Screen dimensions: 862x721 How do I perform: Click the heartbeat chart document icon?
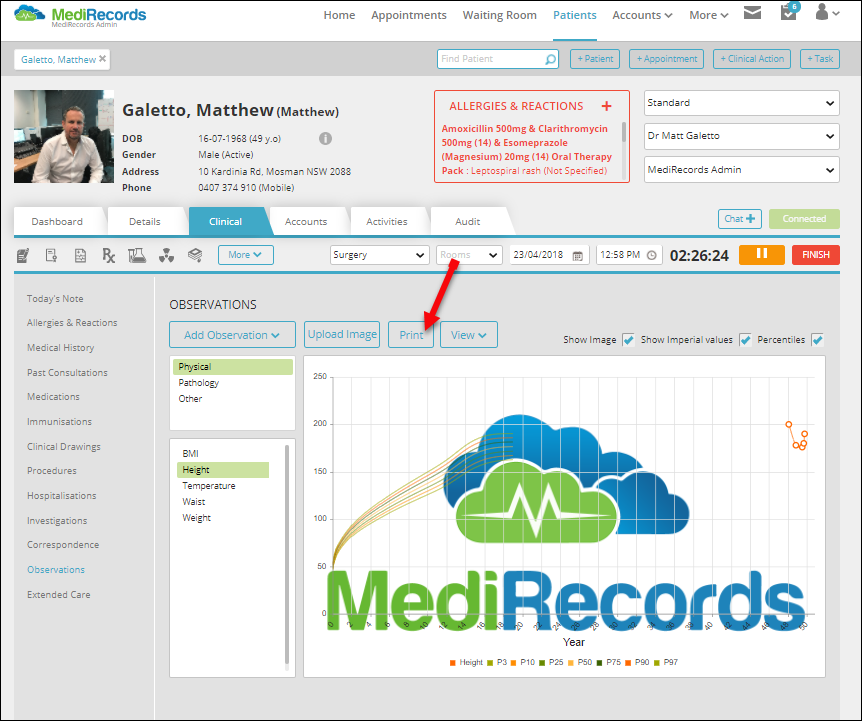80,255
